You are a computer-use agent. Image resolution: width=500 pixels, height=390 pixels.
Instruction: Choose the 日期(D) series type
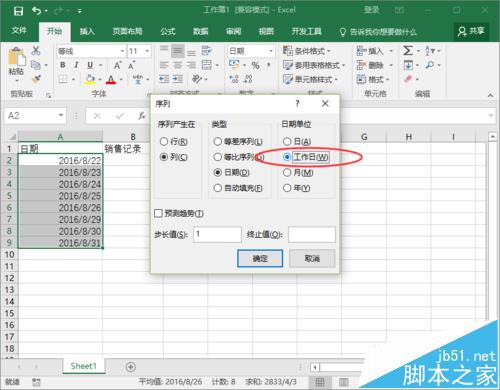tap(232, 172)
